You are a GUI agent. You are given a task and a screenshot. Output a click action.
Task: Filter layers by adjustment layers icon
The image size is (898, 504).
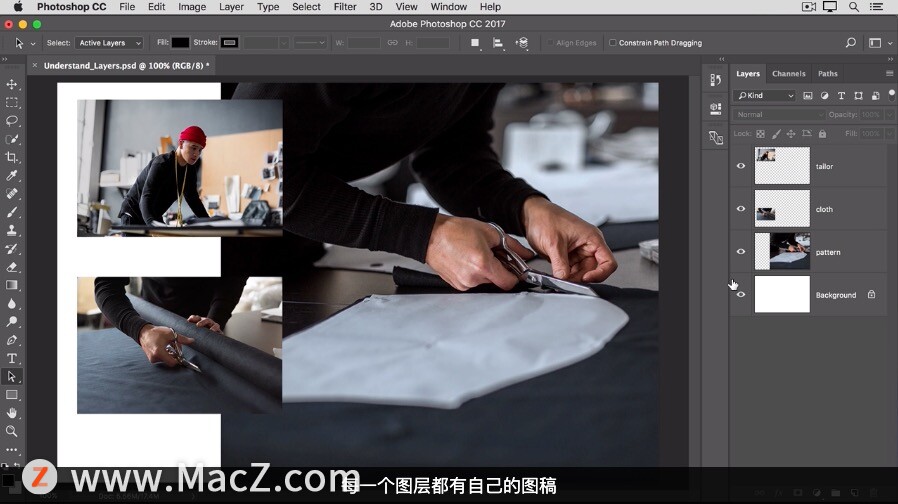(824, 96)
